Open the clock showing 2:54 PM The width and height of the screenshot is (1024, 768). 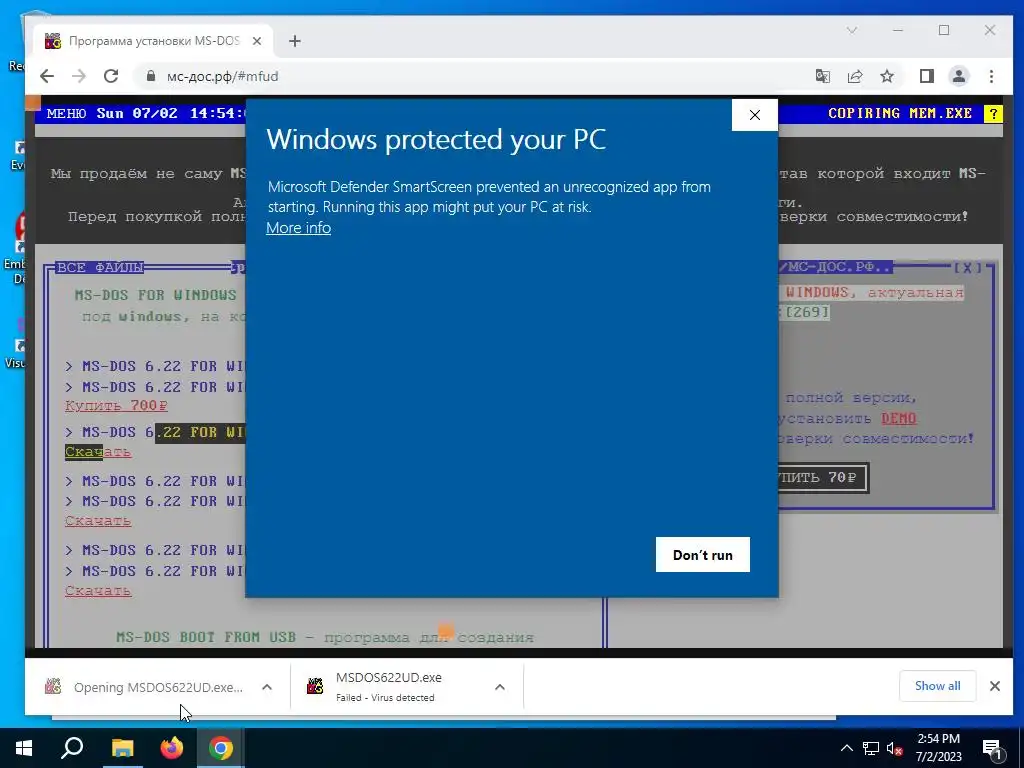(x=938, y=748)
